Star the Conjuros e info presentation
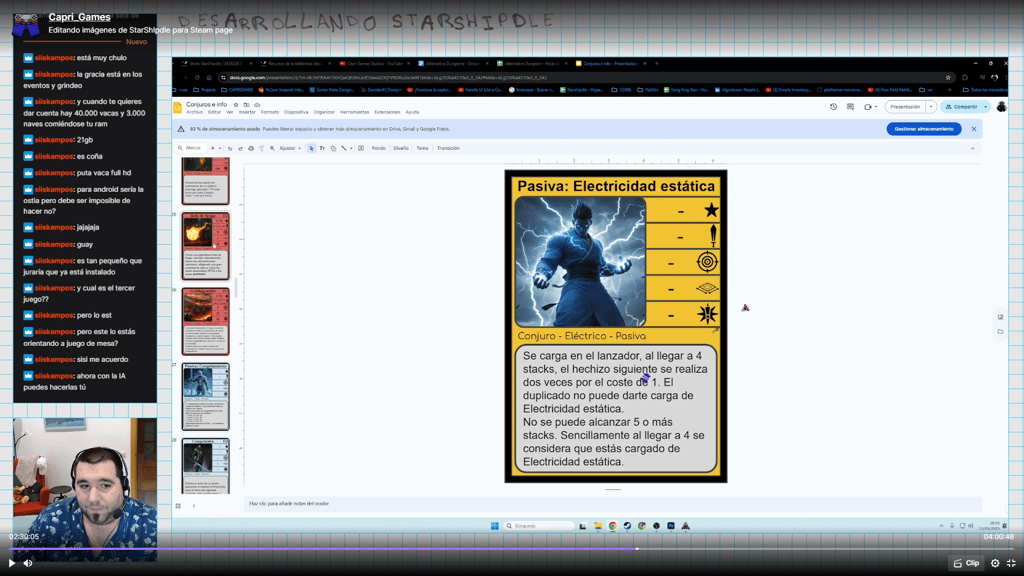1024x576 pixels. pyautogui.click(x=236, y=104)
